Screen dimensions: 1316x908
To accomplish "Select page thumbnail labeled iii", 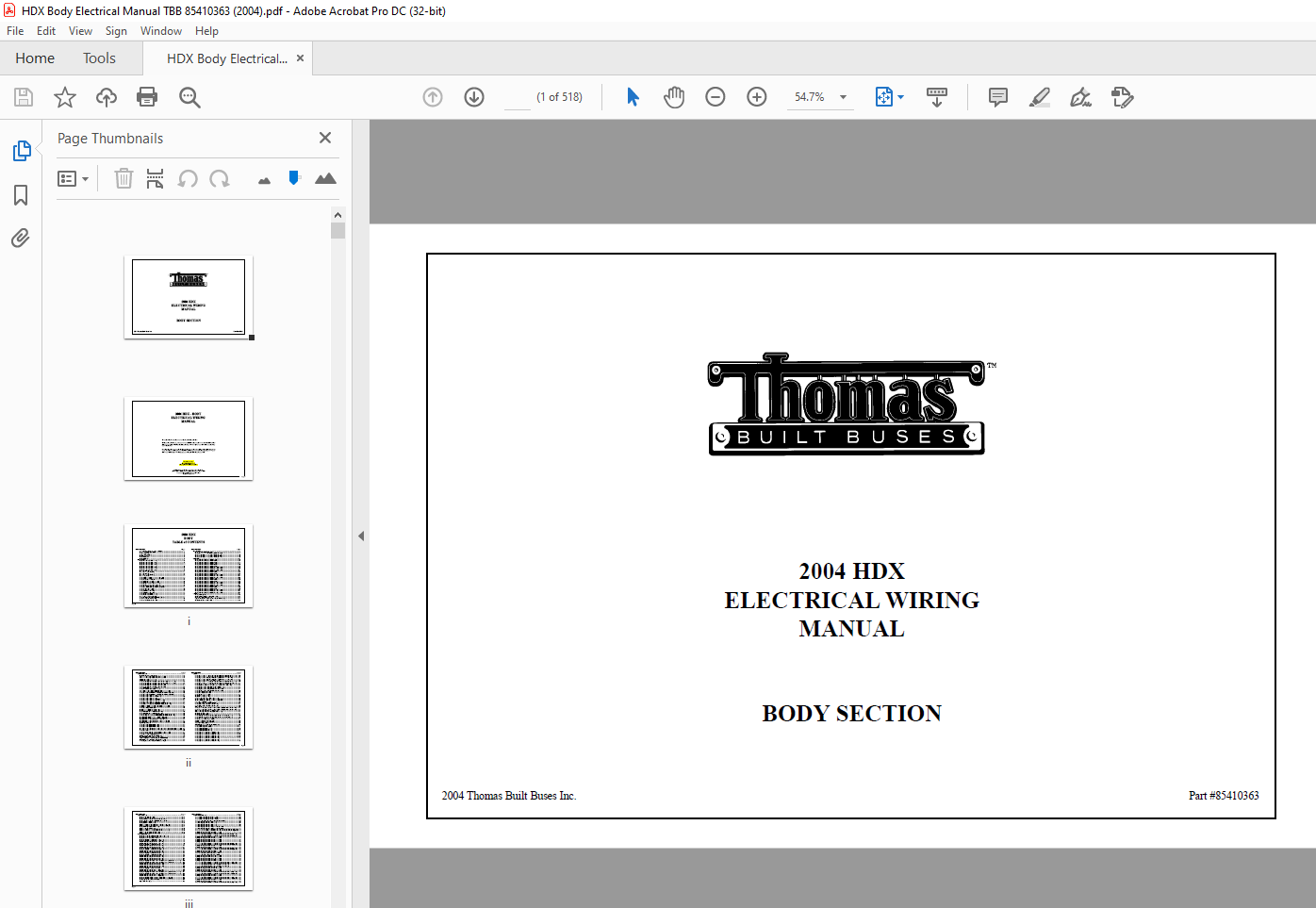I will click(189, 849).
